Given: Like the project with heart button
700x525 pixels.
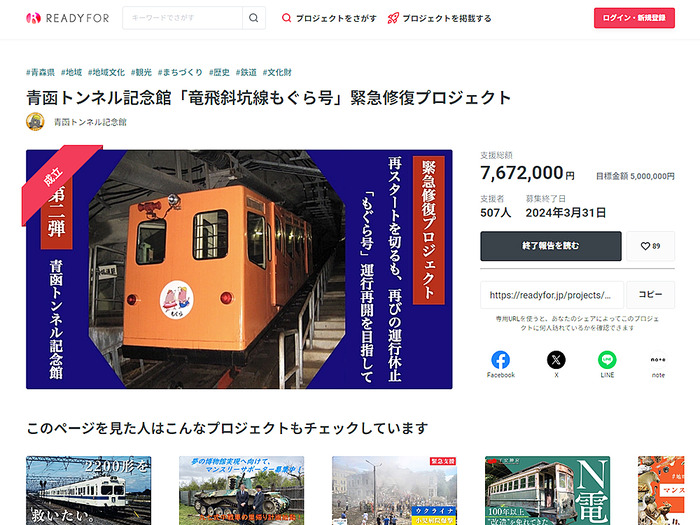Looking at the screenshot, I should point(650,246).
